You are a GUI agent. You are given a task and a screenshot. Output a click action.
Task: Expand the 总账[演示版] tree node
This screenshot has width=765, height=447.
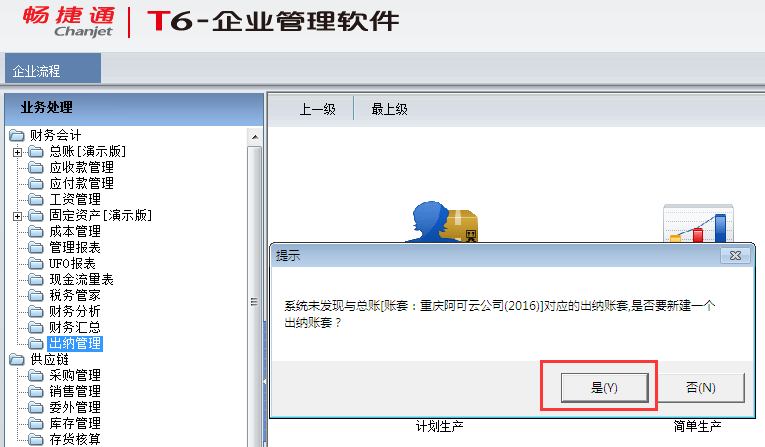tap(18, 152)
